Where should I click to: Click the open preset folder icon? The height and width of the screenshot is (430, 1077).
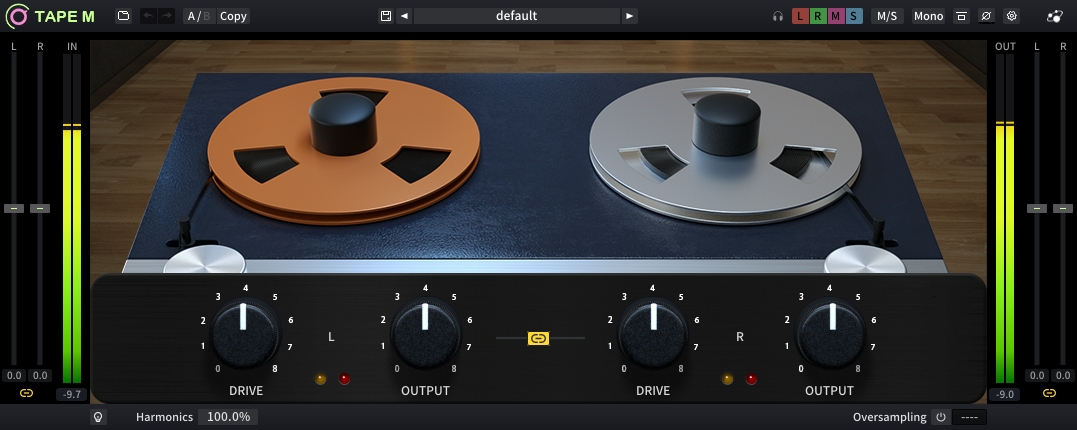click(123, 16)
